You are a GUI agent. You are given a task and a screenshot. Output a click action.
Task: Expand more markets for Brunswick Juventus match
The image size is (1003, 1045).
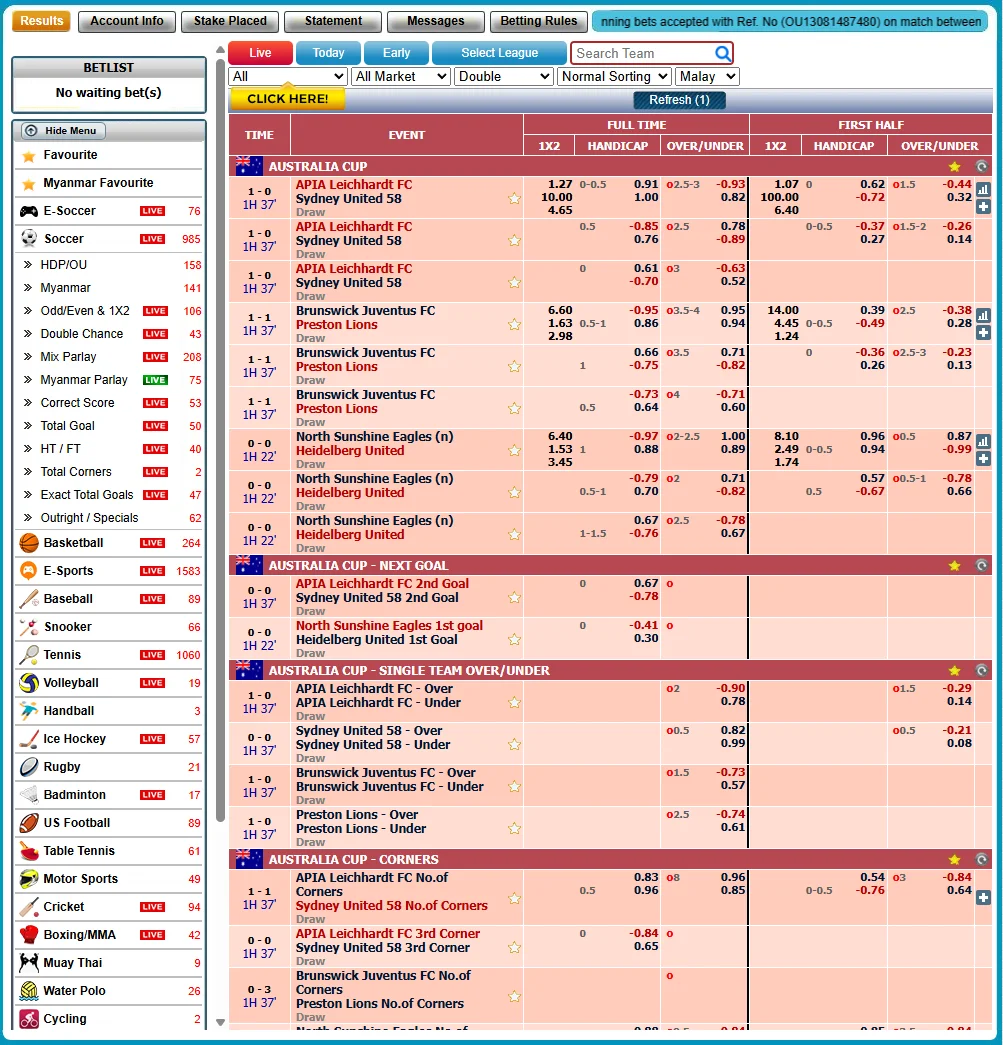coord(983,333)
